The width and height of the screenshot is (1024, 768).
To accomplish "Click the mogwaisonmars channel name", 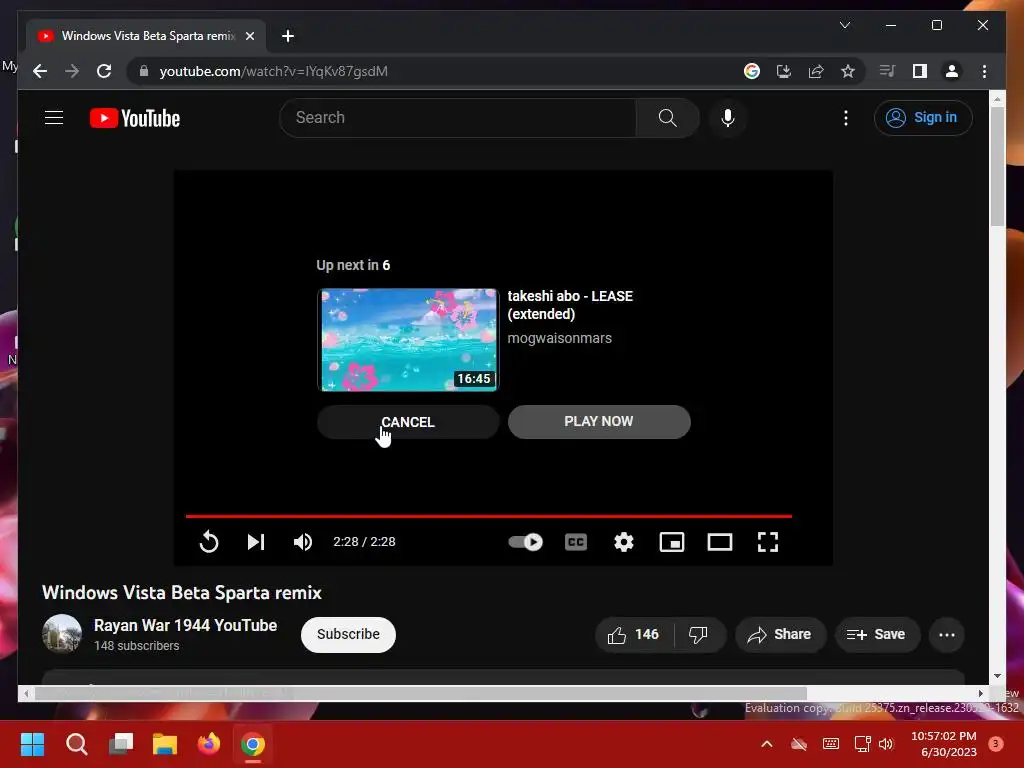I will pos(560,338).
